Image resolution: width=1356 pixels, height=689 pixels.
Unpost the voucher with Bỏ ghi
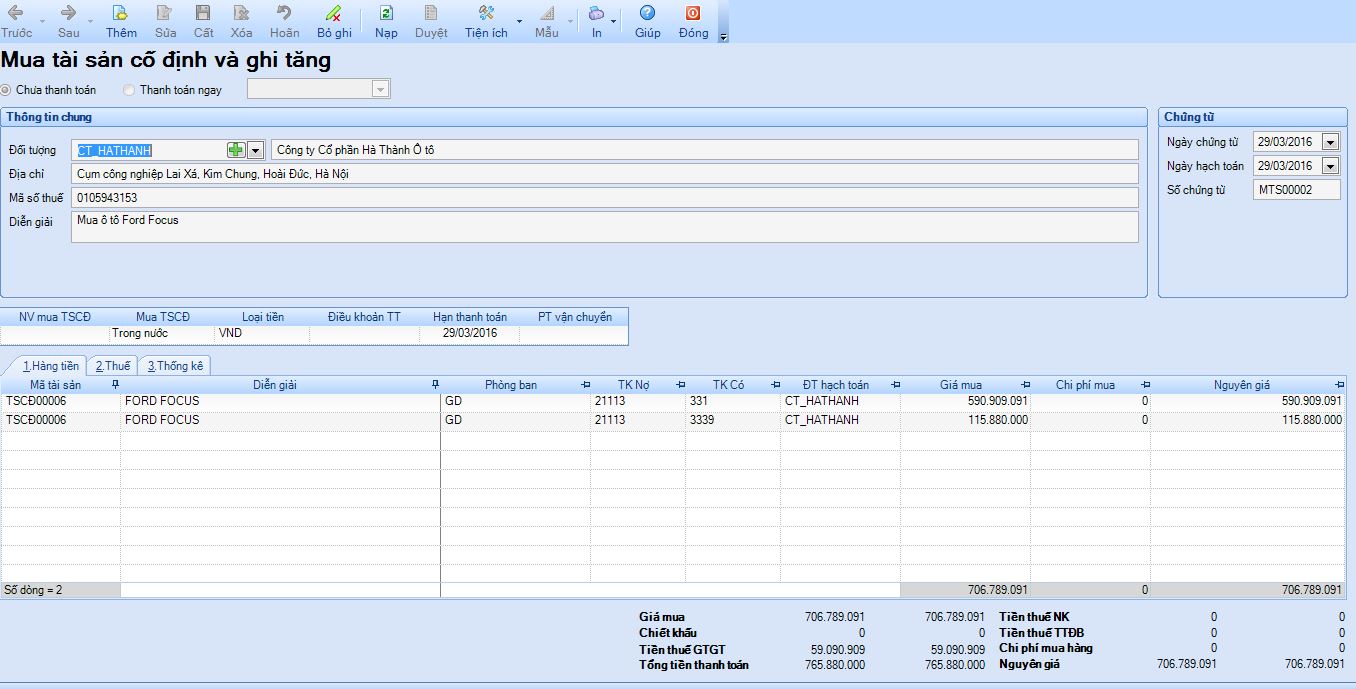coord(334,21)
